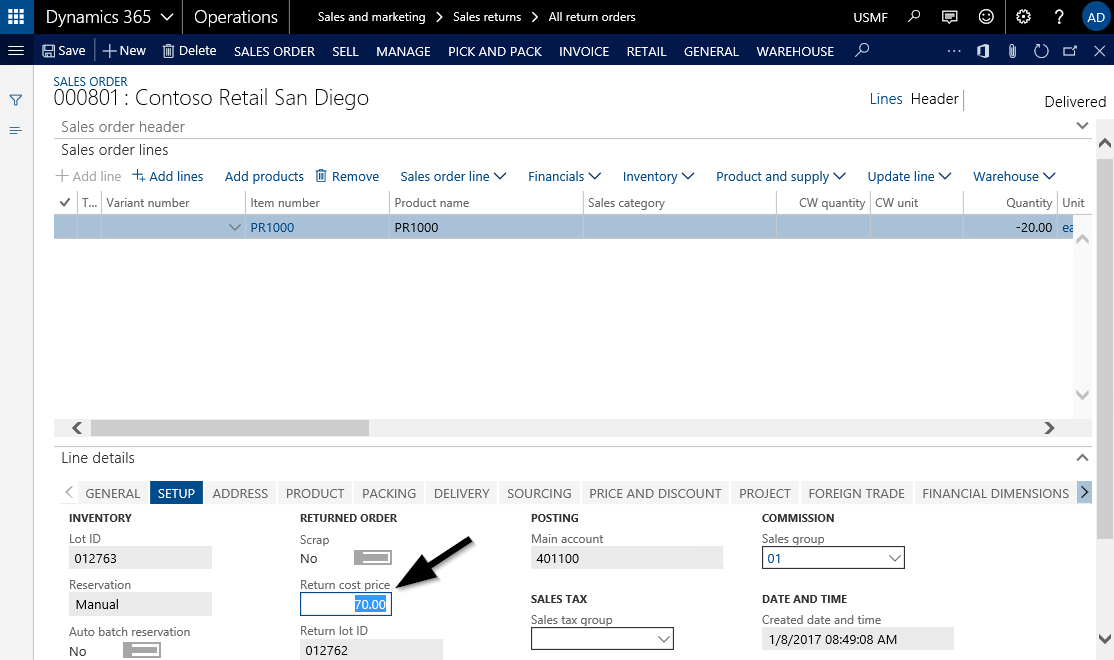Click the select-all checkmark column header
This screenshot has width=1114, height=660.
point(66,203)
